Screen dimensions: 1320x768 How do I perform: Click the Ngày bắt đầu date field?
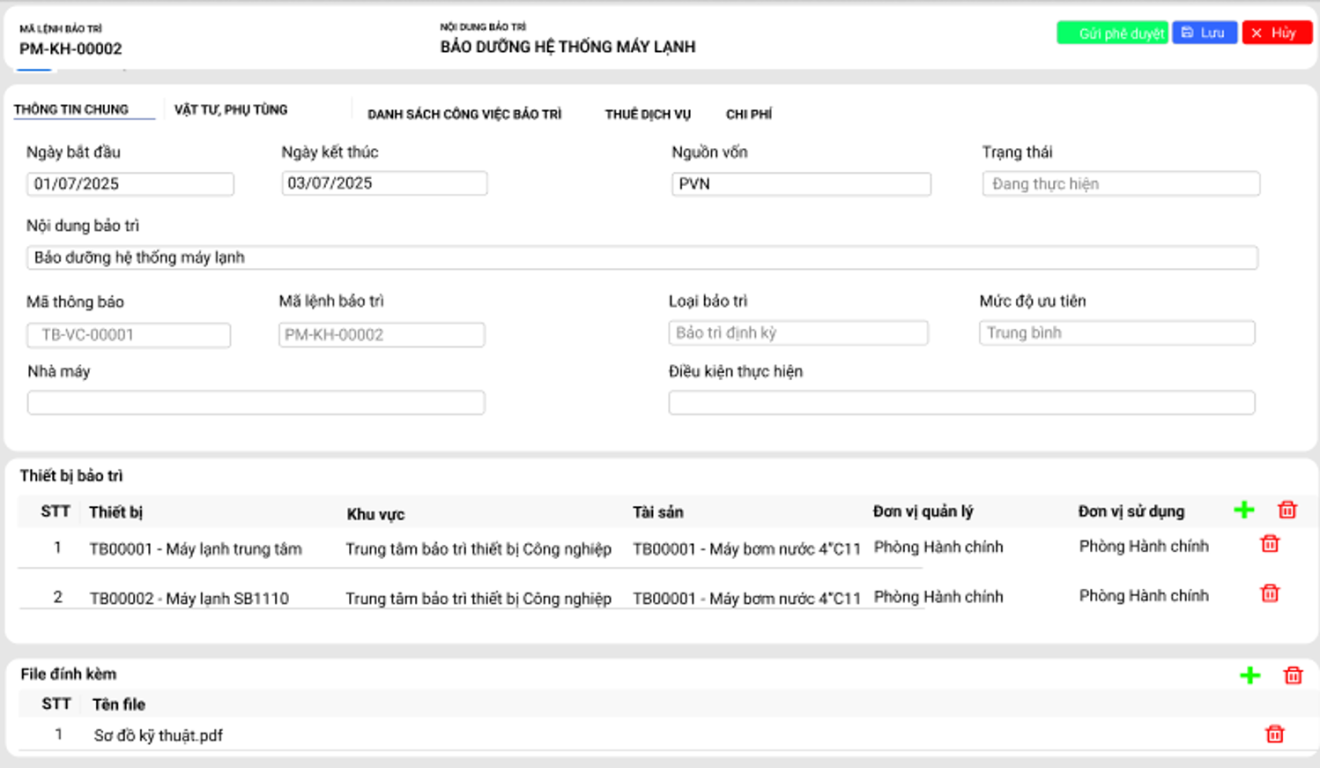(130, 184)
